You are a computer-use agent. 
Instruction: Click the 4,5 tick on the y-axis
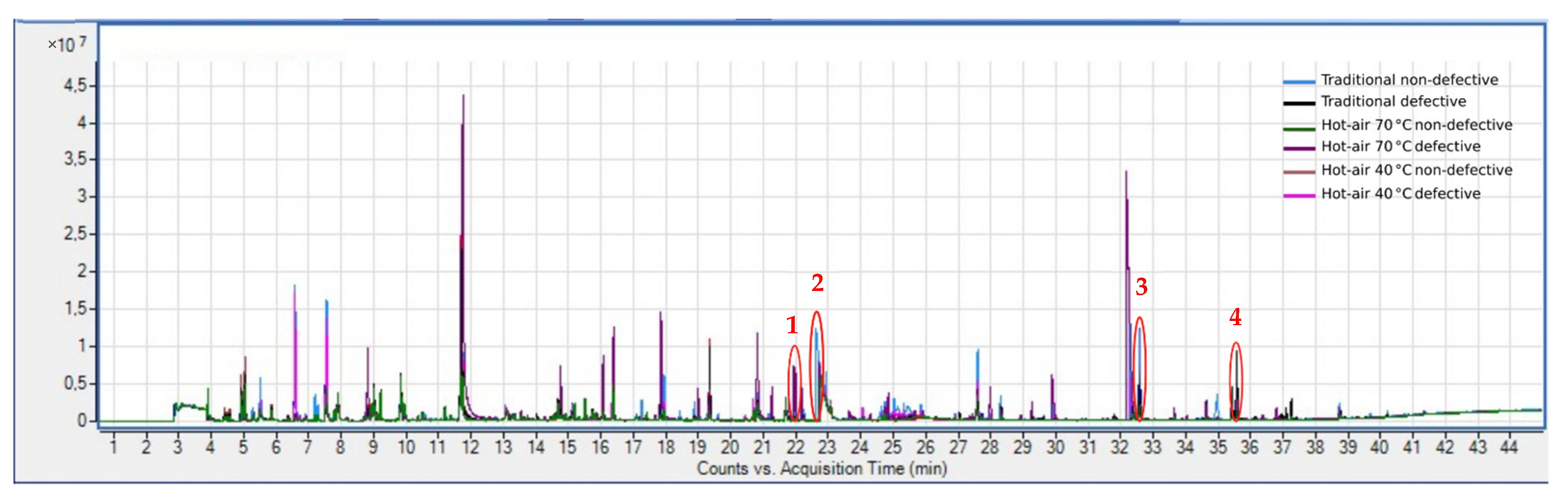(x=75, y=86)
